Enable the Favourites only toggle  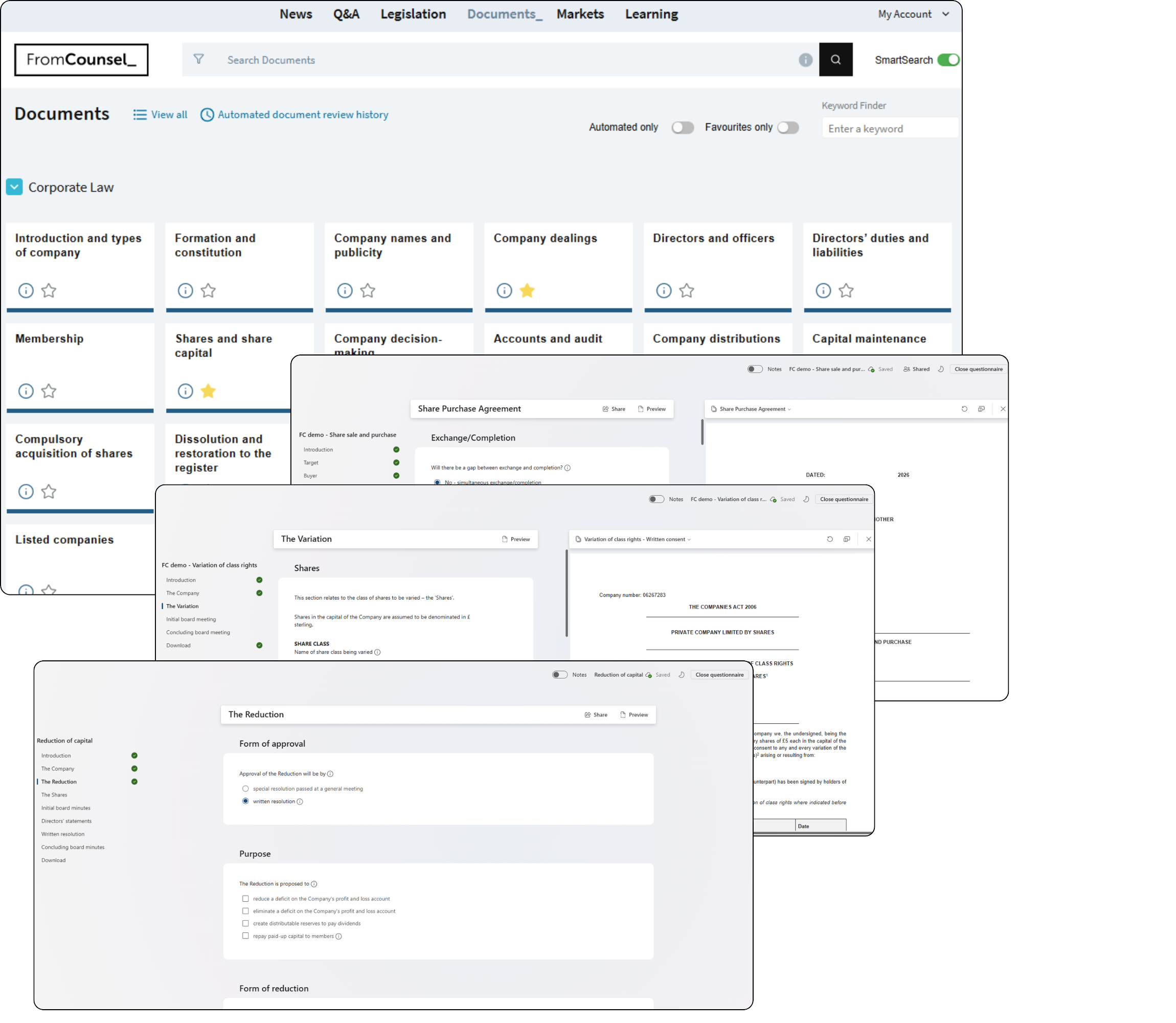pos(788,127)
